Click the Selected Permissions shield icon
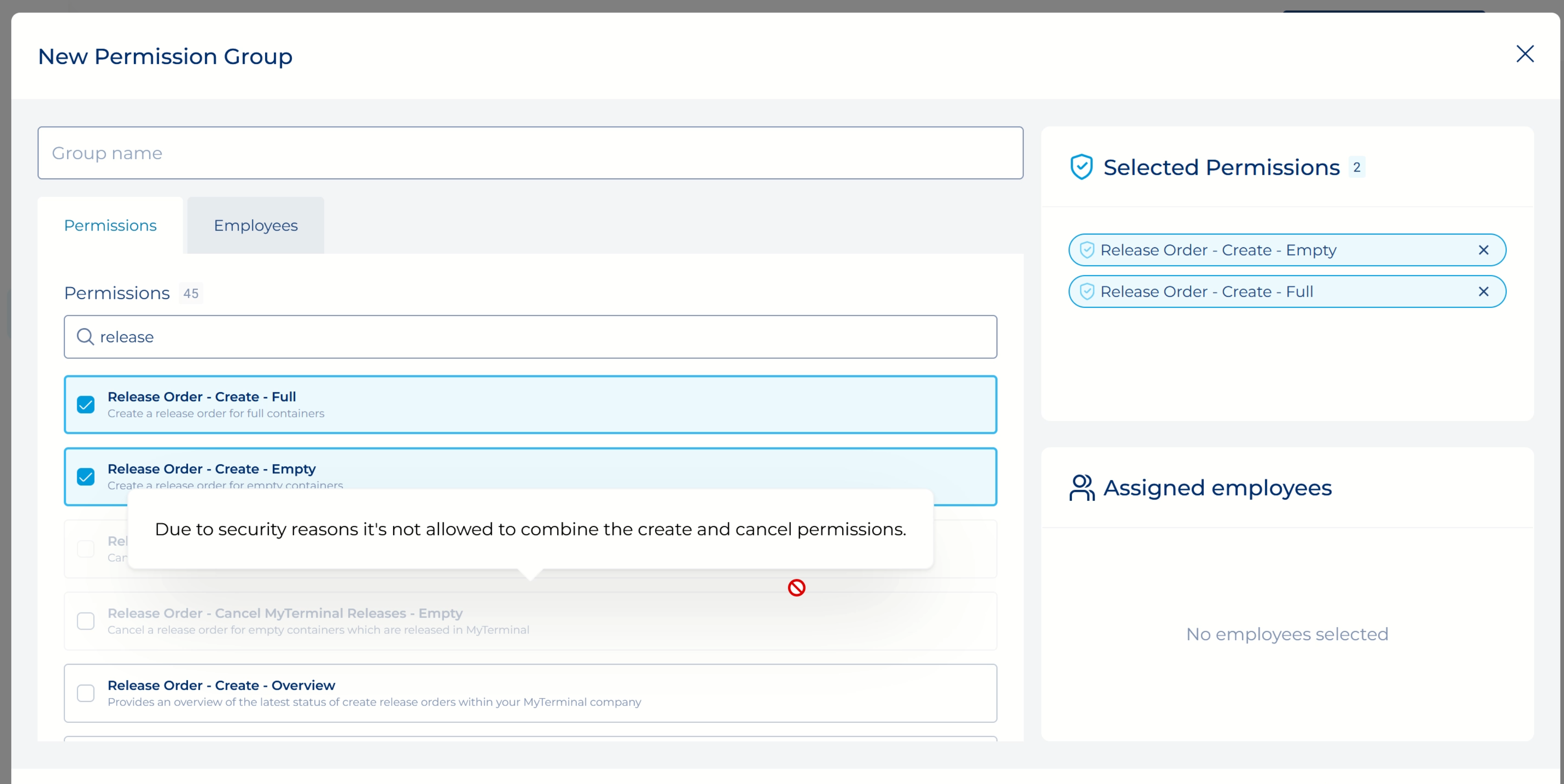 [x=1081, y=167]
